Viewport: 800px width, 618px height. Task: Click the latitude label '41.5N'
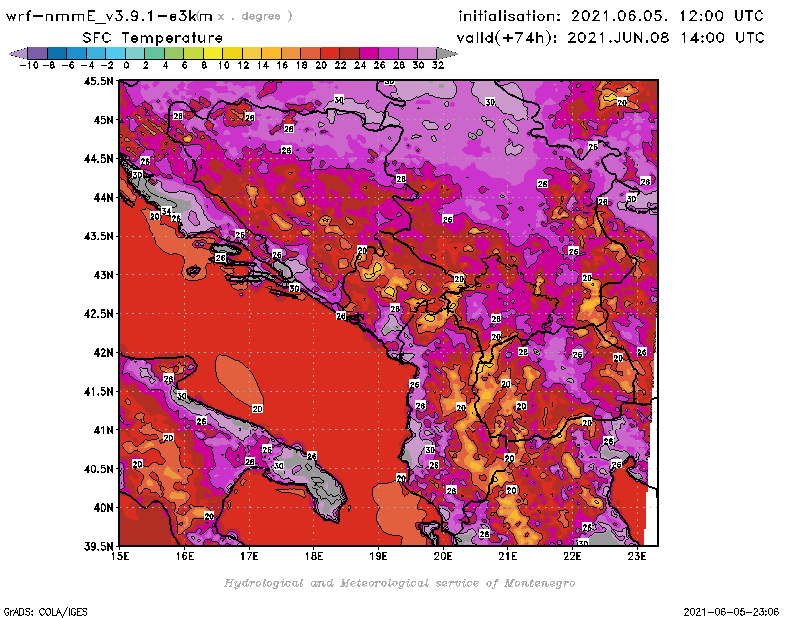99,391
